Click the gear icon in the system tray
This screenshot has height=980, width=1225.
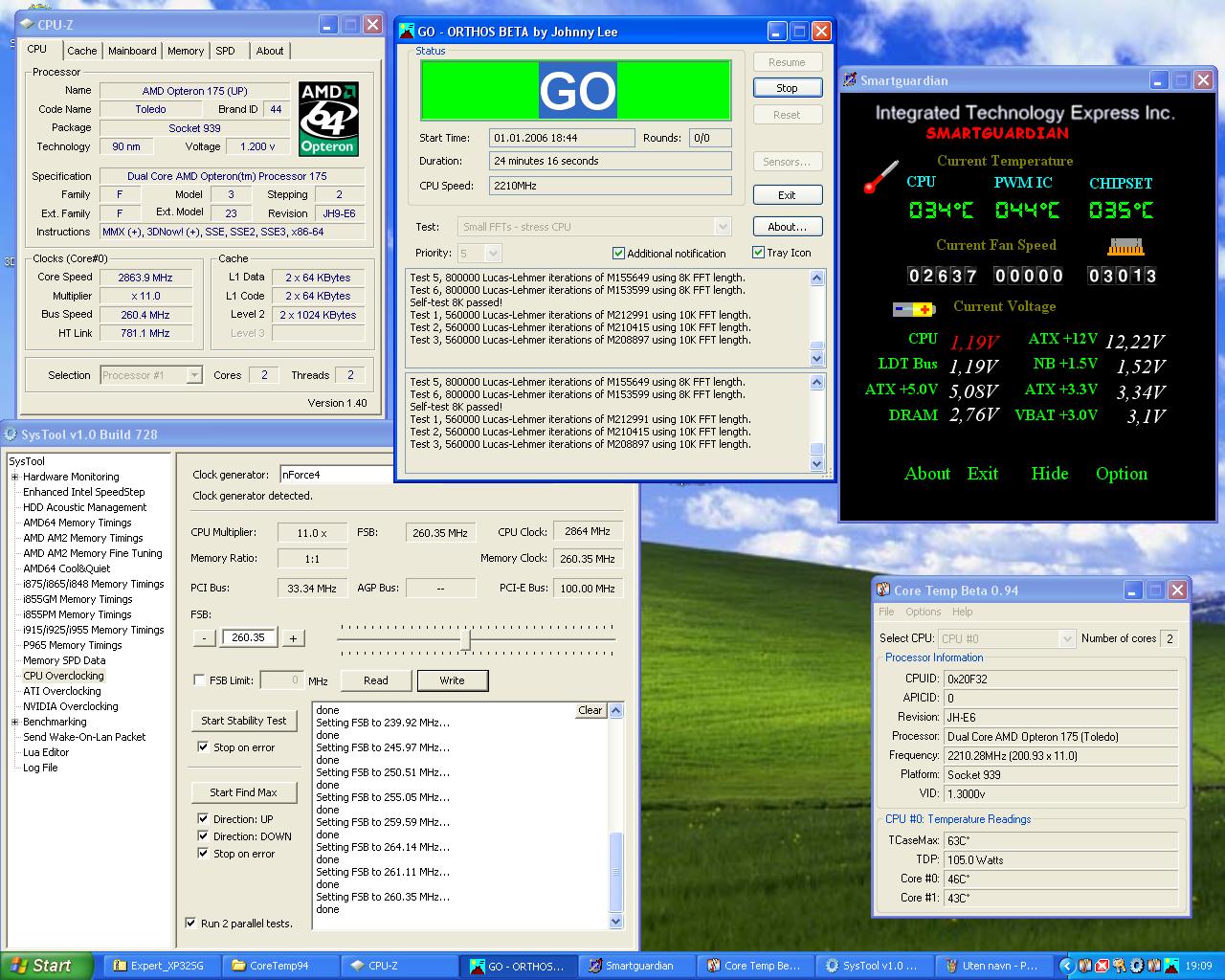click(1136, 966)
